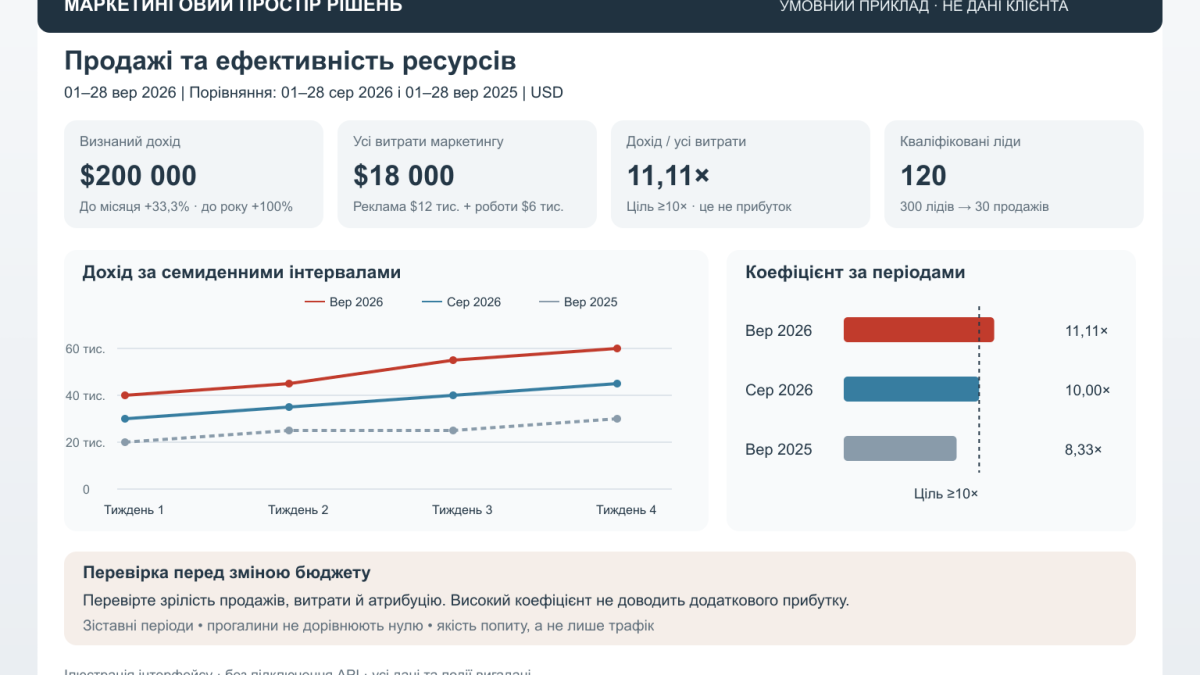Click 'Реклама $12 тис. + роботи $6 тис.'
Viewport: 1200px width, 675px height.
(x=458, y=207)
